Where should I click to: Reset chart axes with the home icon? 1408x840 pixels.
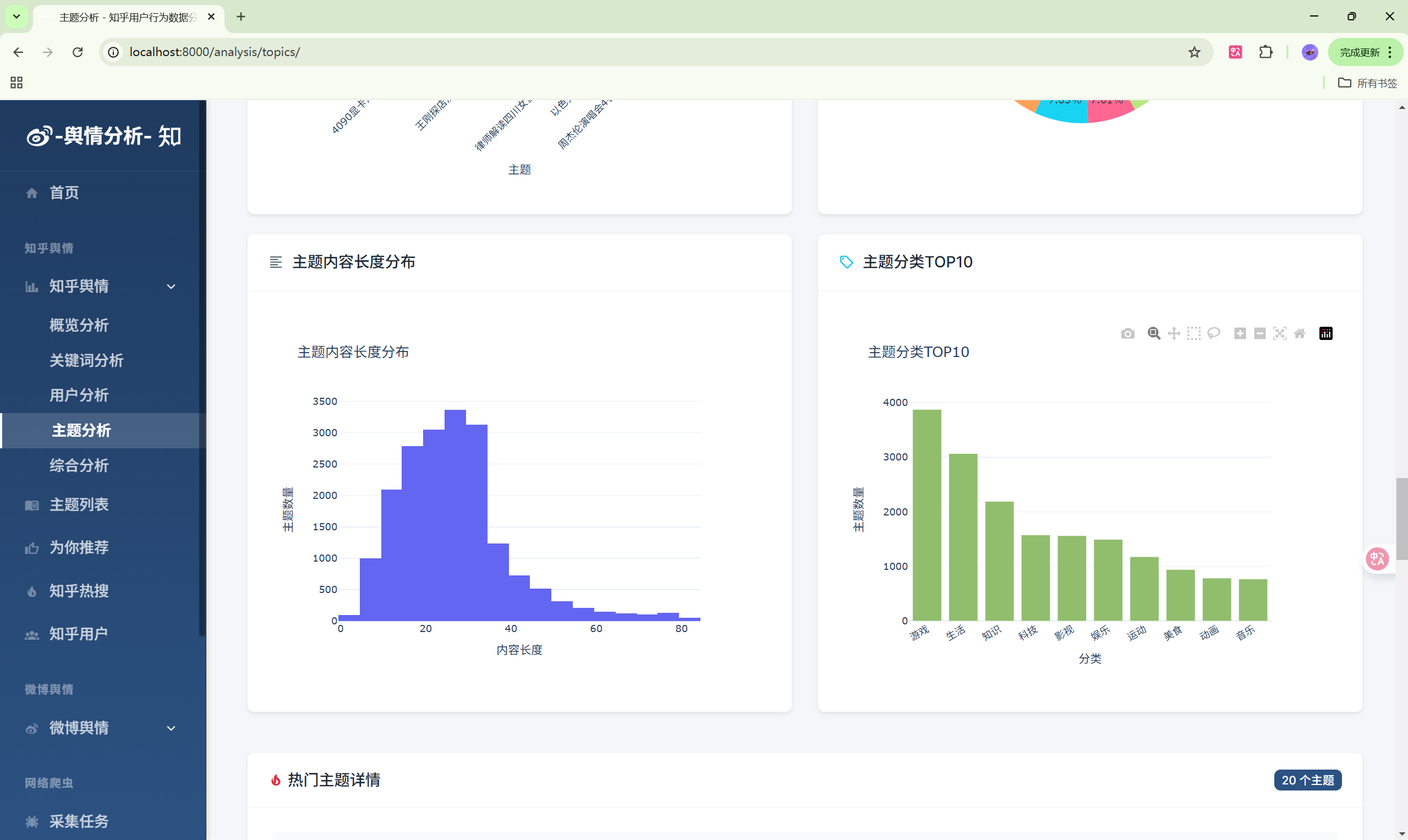[1299, 333]
